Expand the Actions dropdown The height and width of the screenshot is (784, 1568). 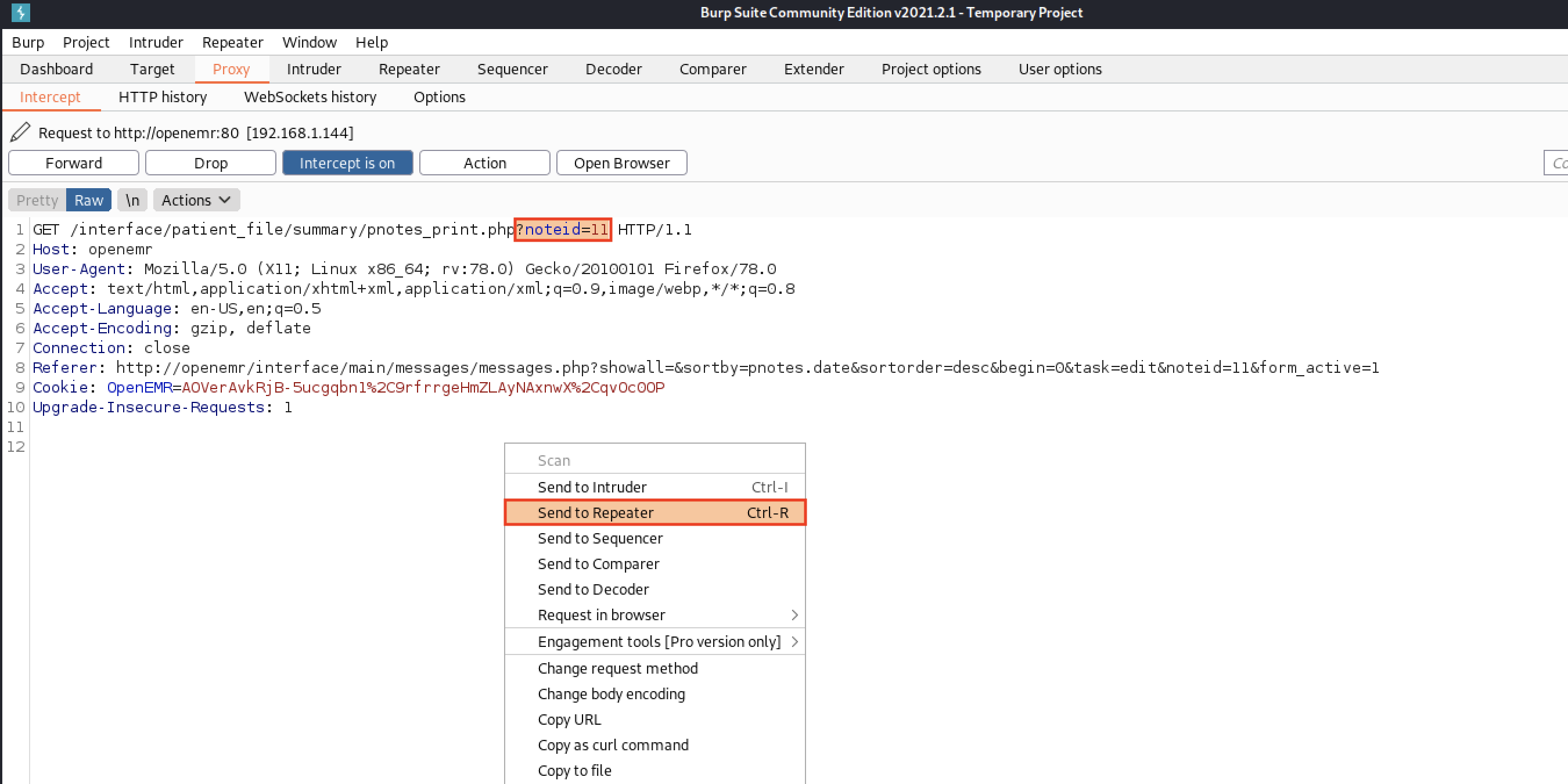coord(196,200)
